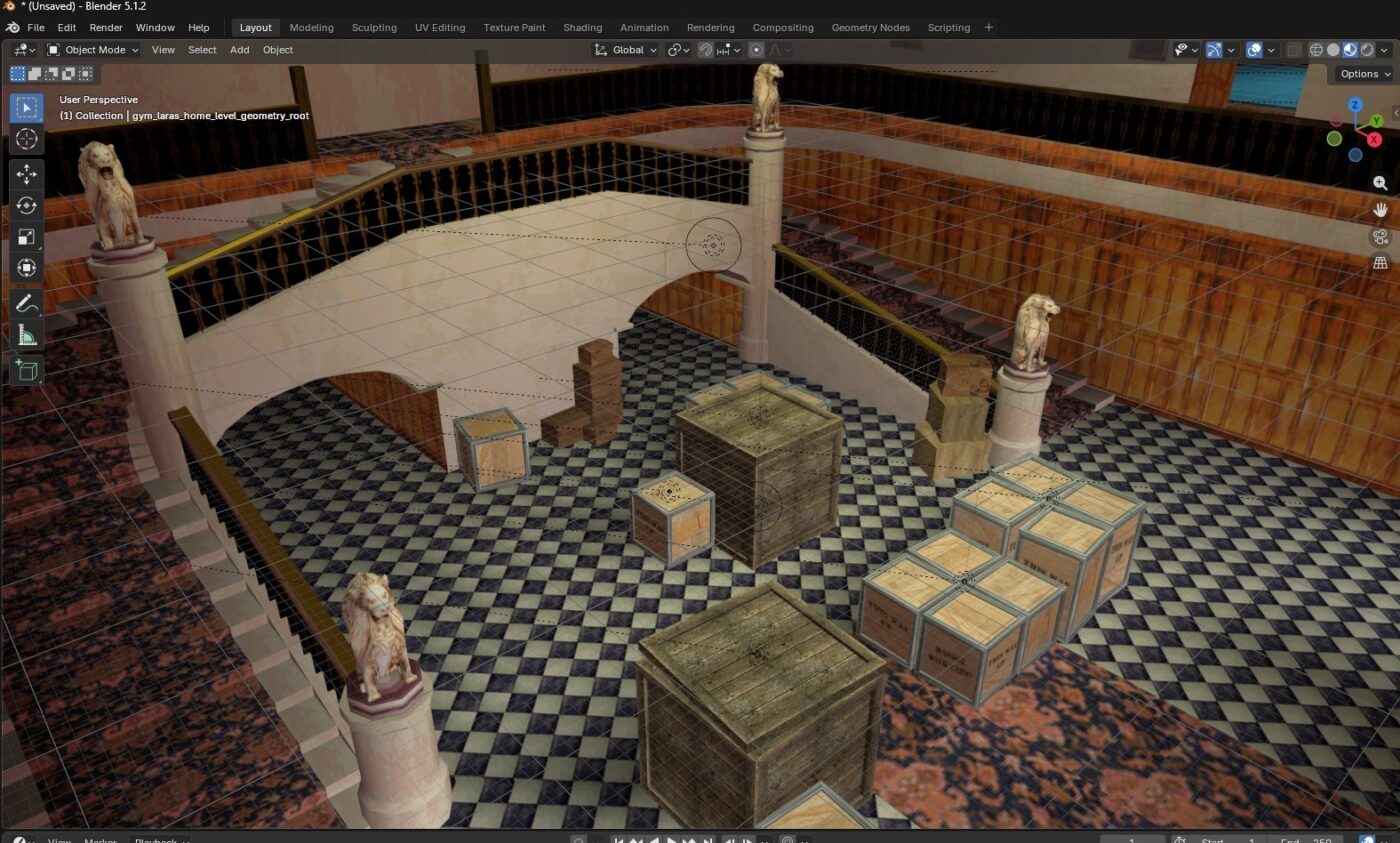Image resolution: width=1400 pixels, height=843 pixels.
Task: Toggle snapping magnet button
Action: coord(705,50)
